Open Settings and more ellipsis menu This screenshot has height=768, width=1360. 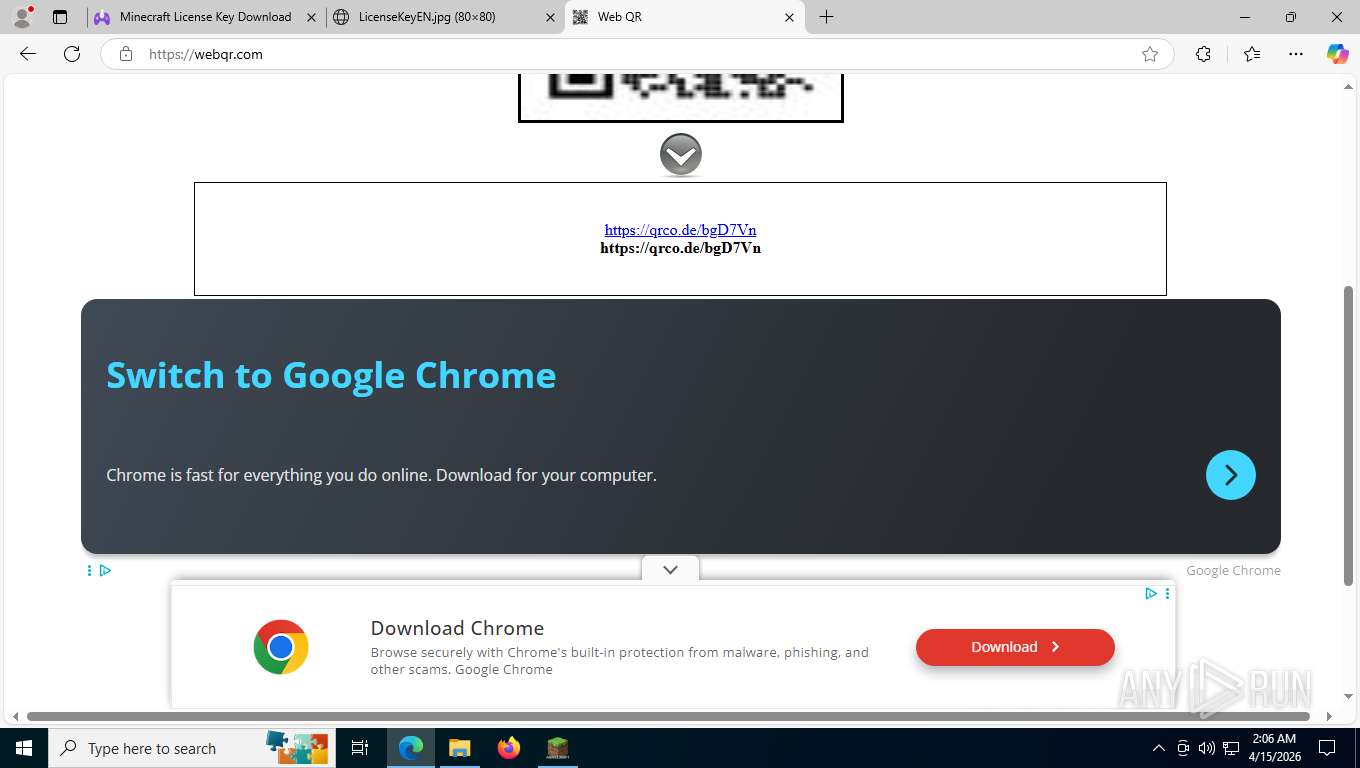[1296, 54]
